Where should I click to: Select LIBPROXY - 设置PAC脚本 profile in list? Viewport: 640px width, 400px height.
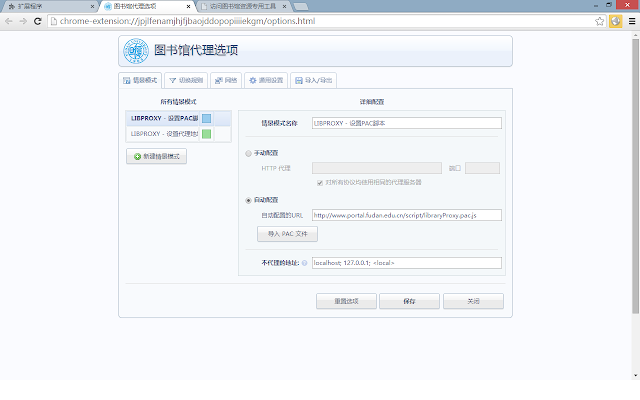point(164,118)
